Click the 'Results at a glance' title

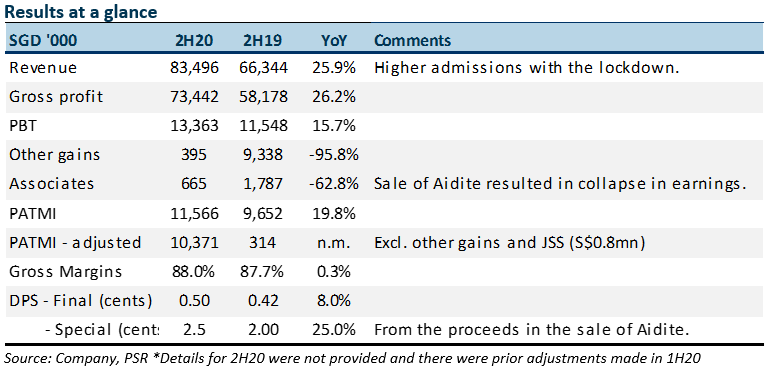81,12
